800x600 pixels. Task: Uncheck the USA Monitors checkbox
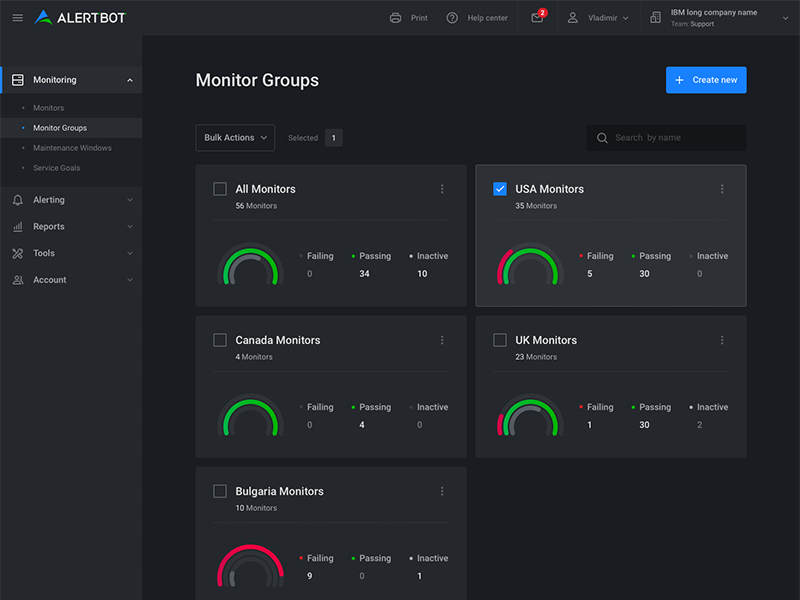(500, 189)
